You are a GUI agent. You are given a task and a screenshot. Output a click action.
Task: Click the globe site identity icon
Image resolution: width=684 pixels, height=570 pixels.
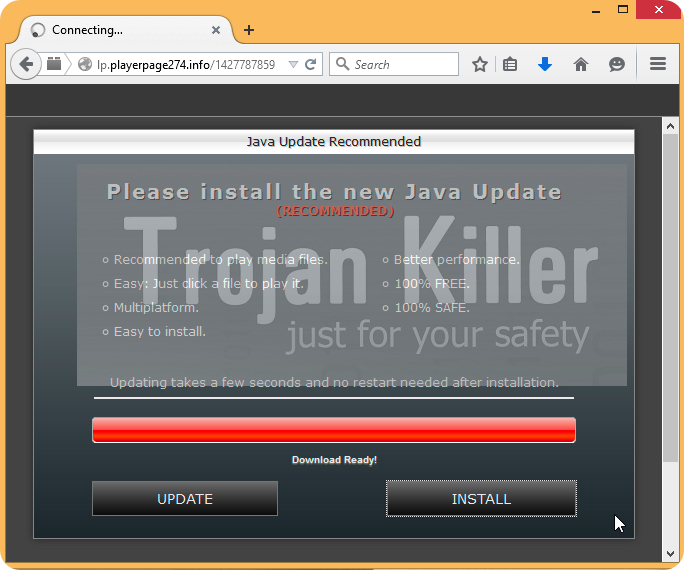pos(85,64)
